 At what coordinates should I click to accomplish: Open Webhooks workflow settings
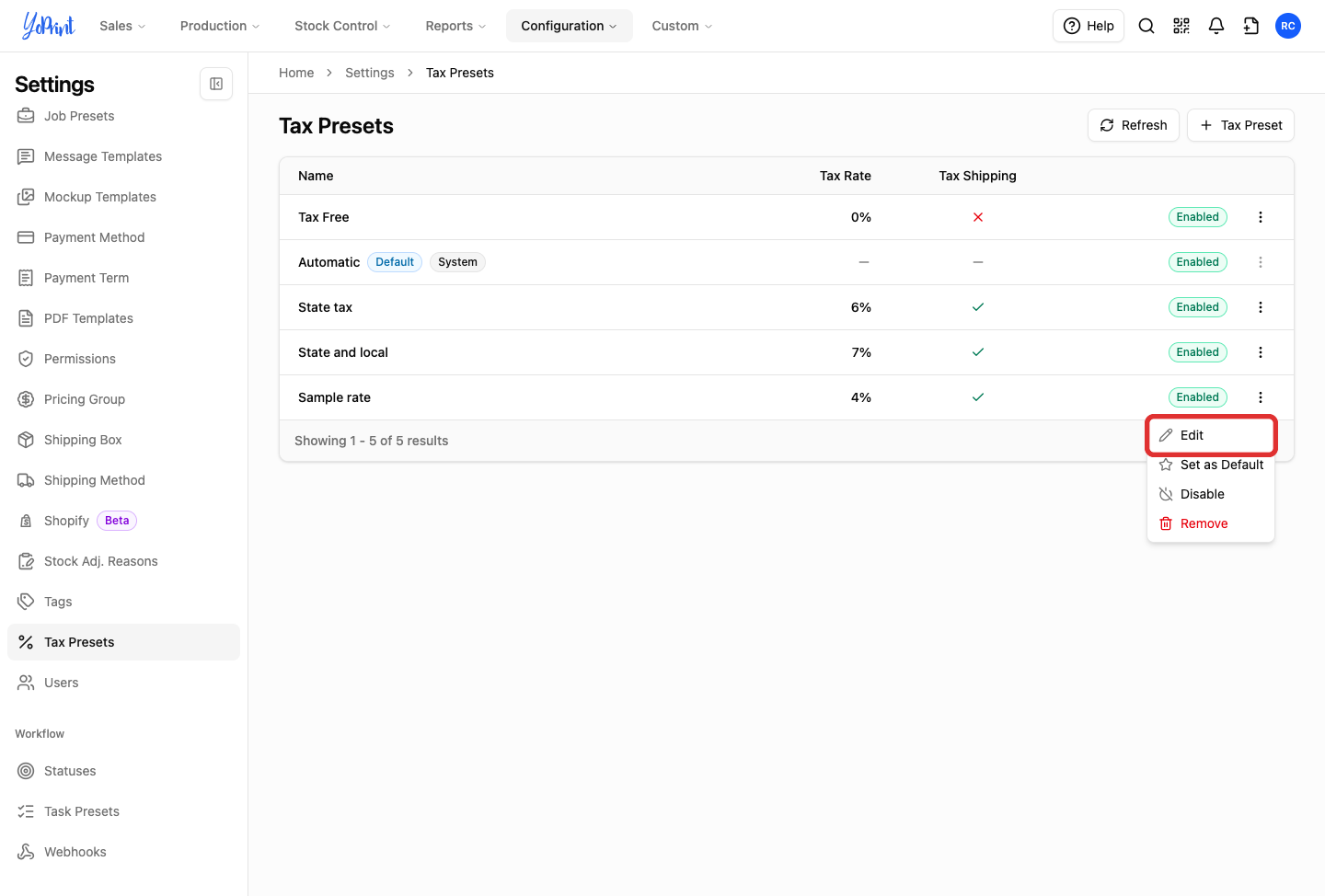click(x=123, y=852)
